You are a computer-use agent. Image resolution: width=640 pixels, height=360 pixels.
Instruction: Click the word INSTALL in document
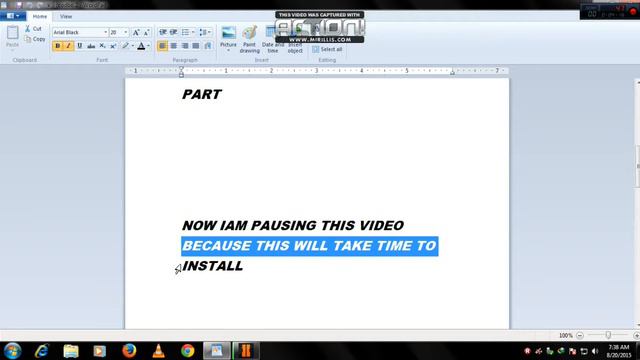click(213, 266)
